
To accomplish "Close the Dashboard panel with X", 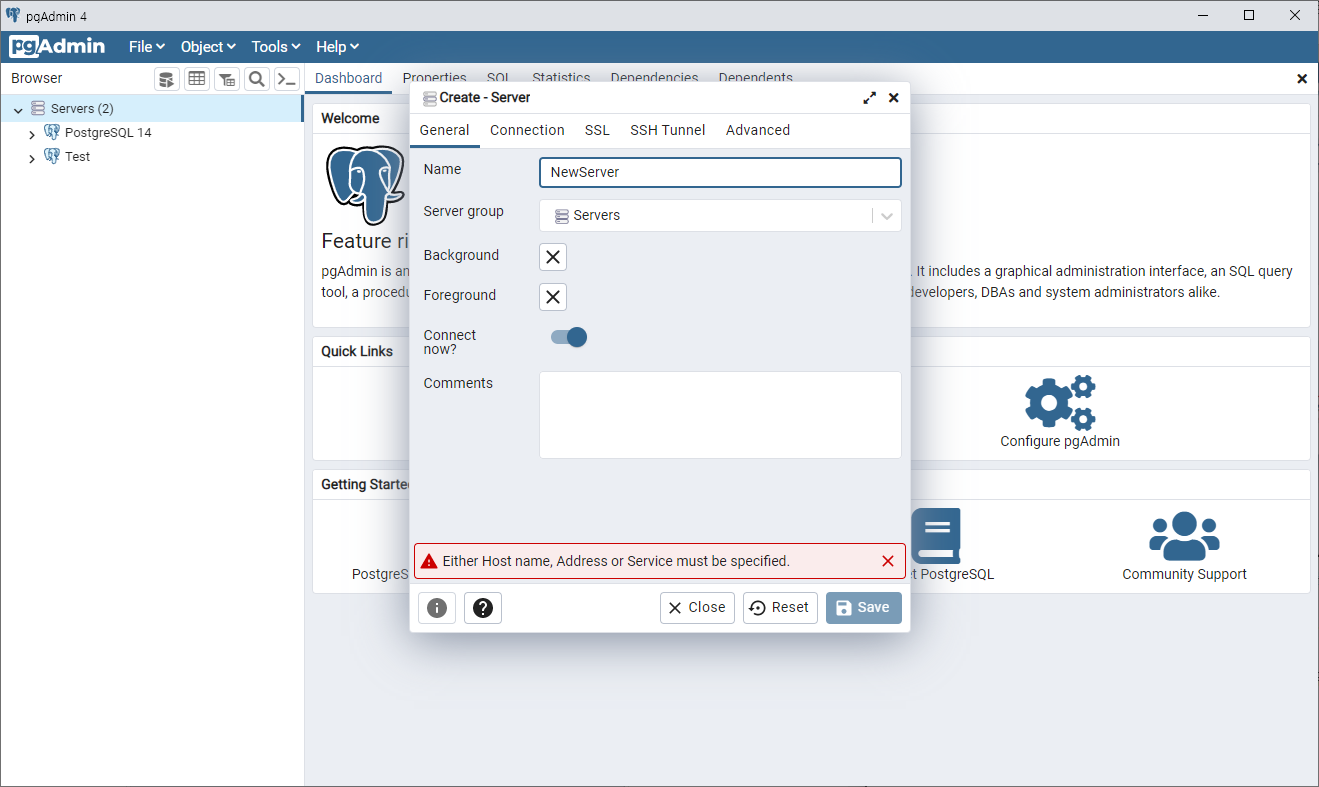I will click(1302, 78).
